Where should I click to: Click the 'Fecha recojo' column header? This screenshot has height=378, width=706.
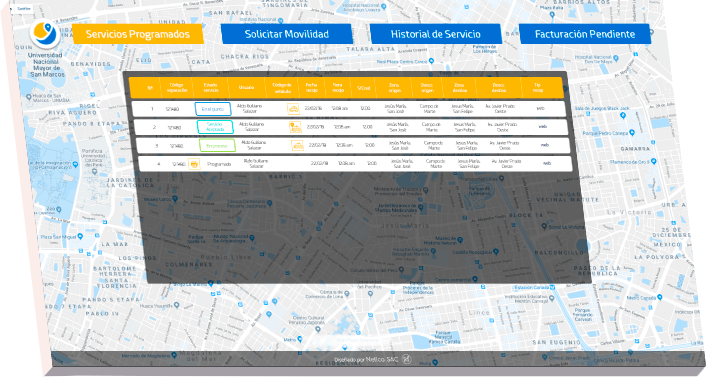tap(312, 88)
